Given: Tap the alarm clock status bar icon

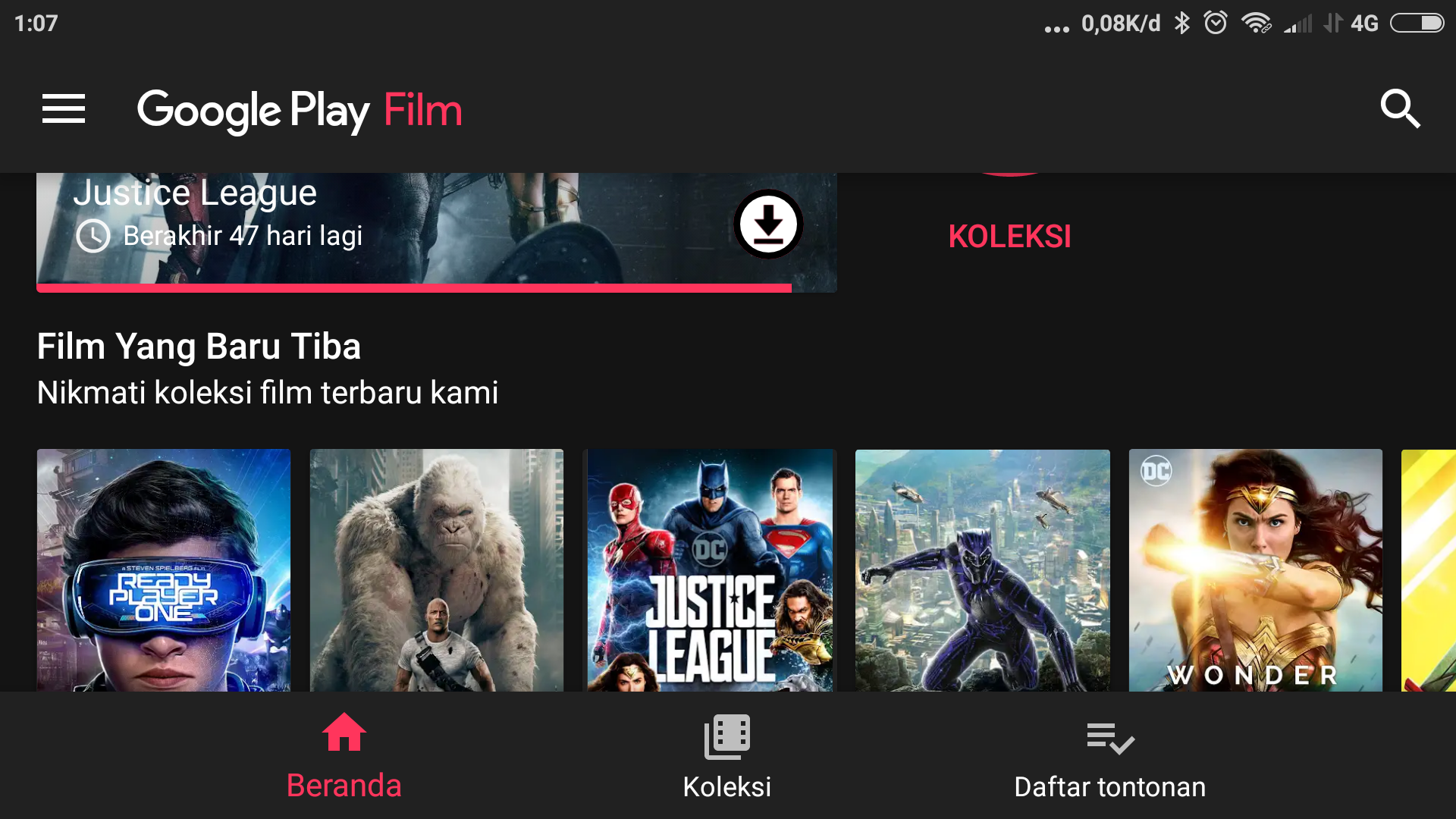Looking at the screenshot, I should [x=1216, y=23].
